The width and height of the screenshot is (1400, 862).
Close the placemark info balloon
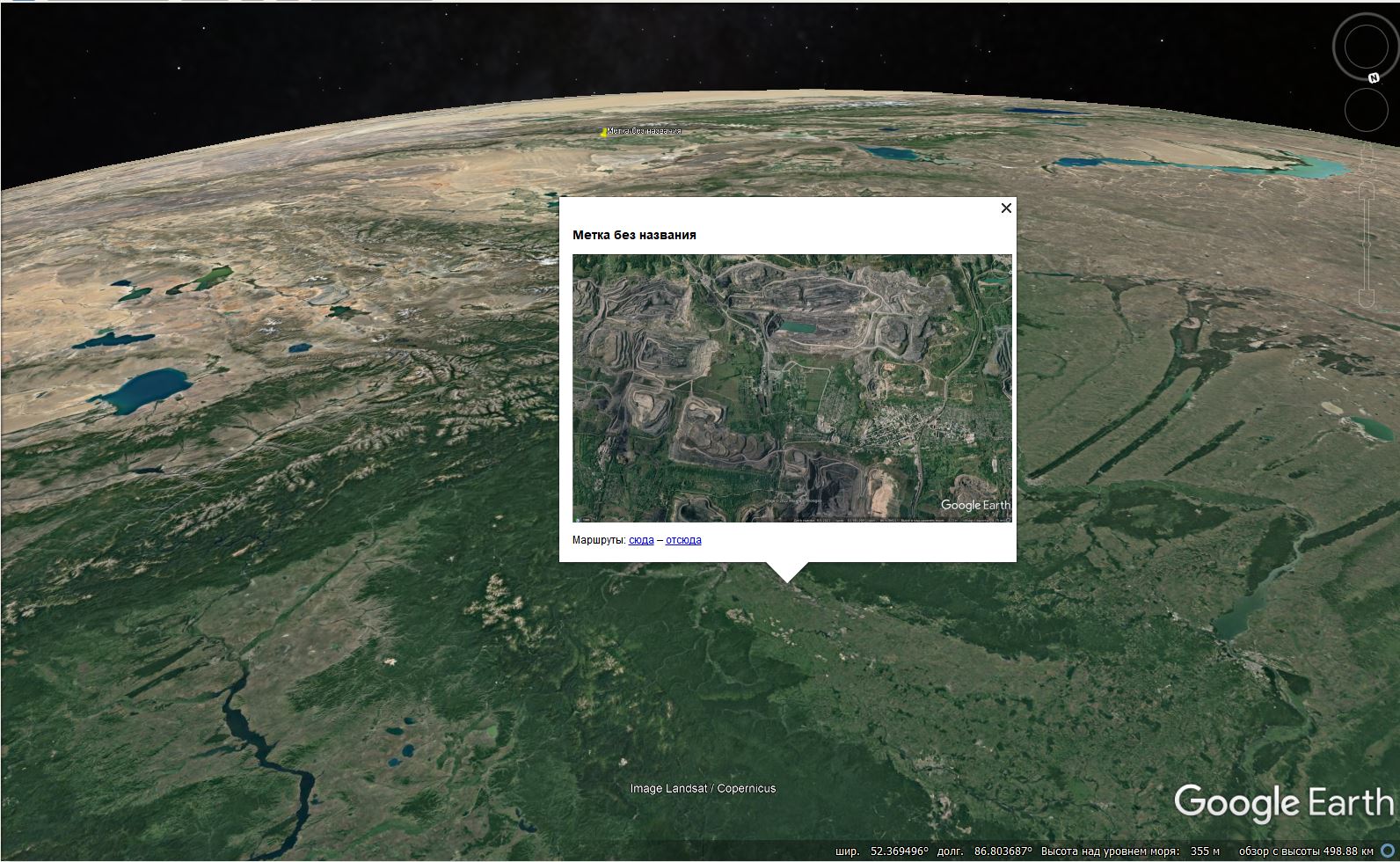1006,208
